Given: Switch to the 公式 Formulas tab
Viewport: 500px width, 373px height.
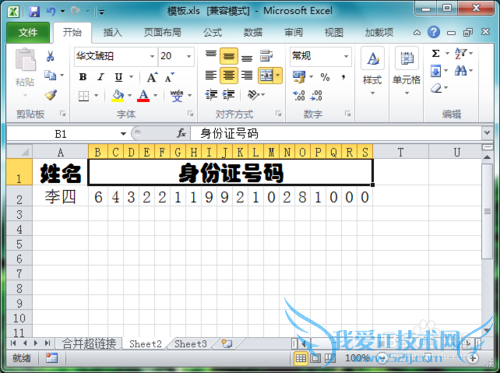Looking at the screenshot, I should (212, 33).
